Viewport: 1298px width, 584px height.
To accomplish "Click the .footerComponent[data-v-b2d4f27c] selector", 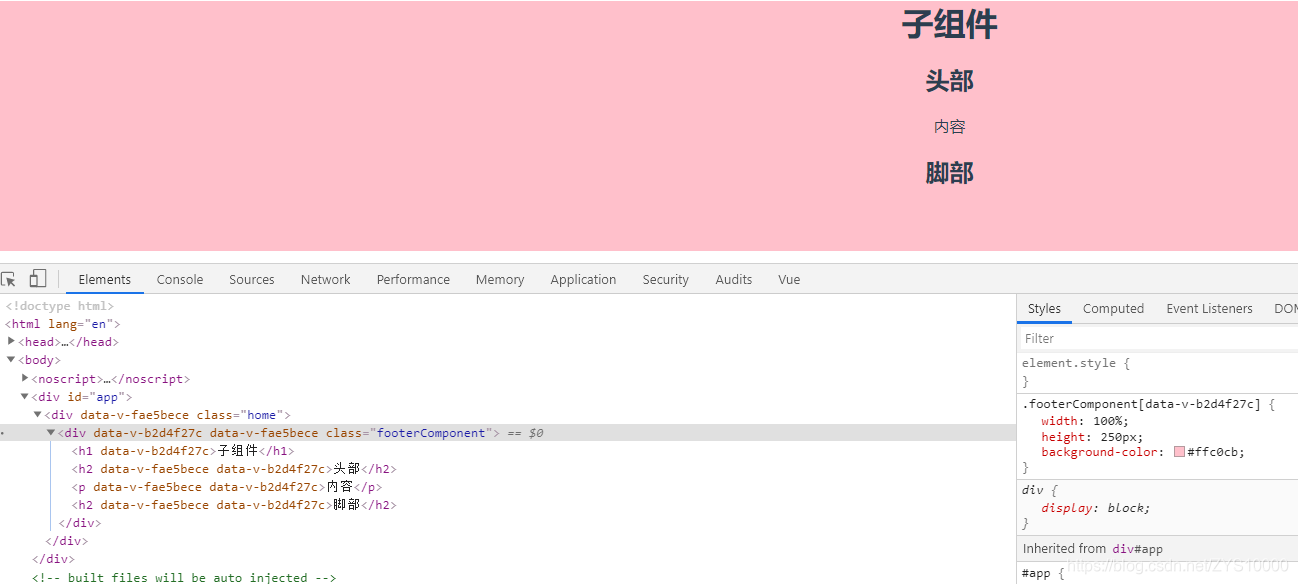I will 1143,404.
